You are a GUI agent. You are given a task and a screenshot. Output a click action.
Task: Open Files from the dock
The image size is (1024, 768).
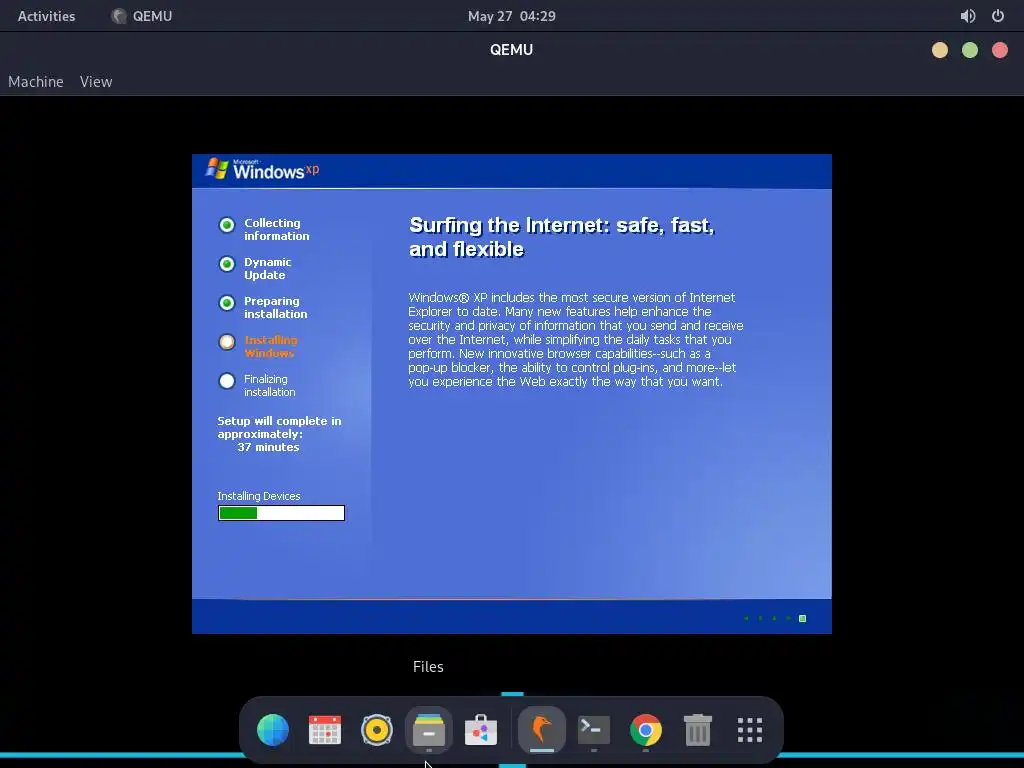click(x=428, y=729)
